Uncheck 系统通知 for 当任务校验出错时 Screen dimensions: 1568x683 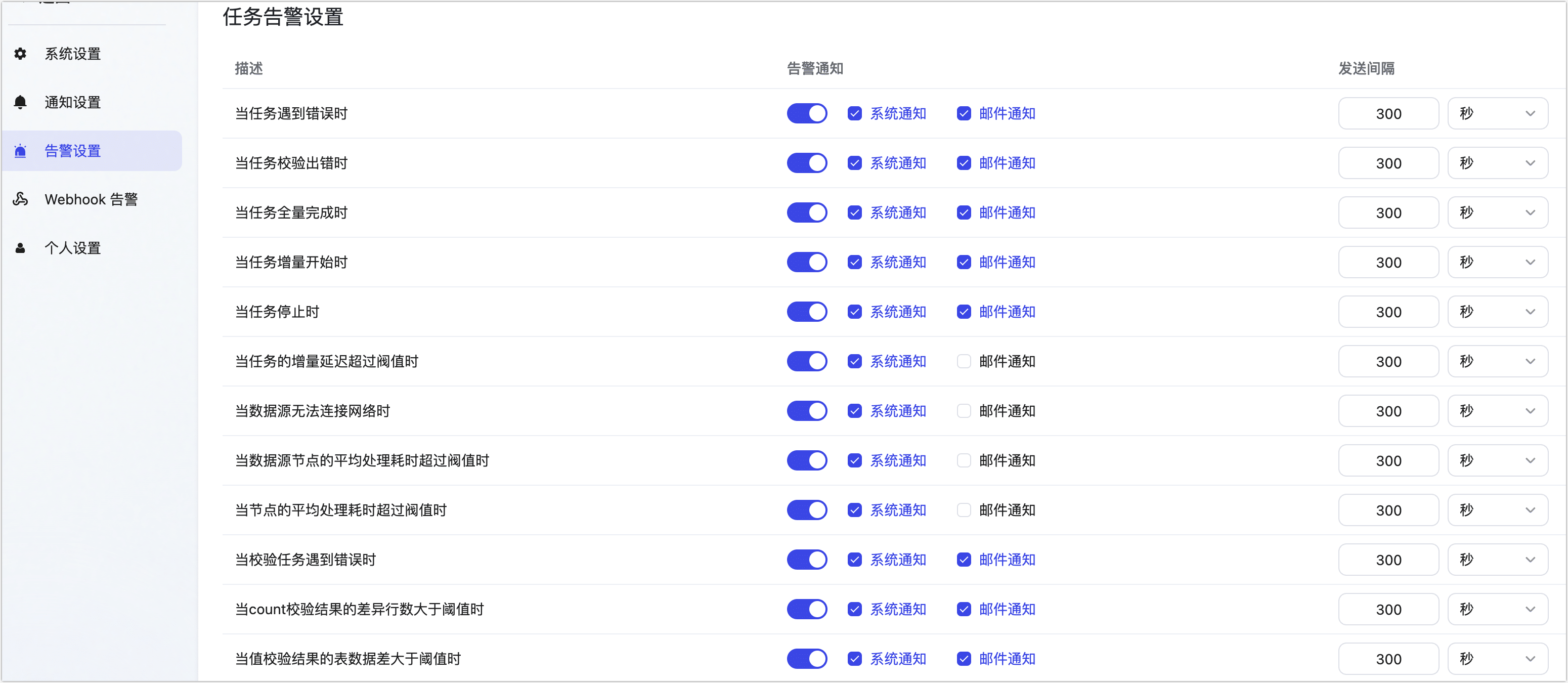pos(855,163)
